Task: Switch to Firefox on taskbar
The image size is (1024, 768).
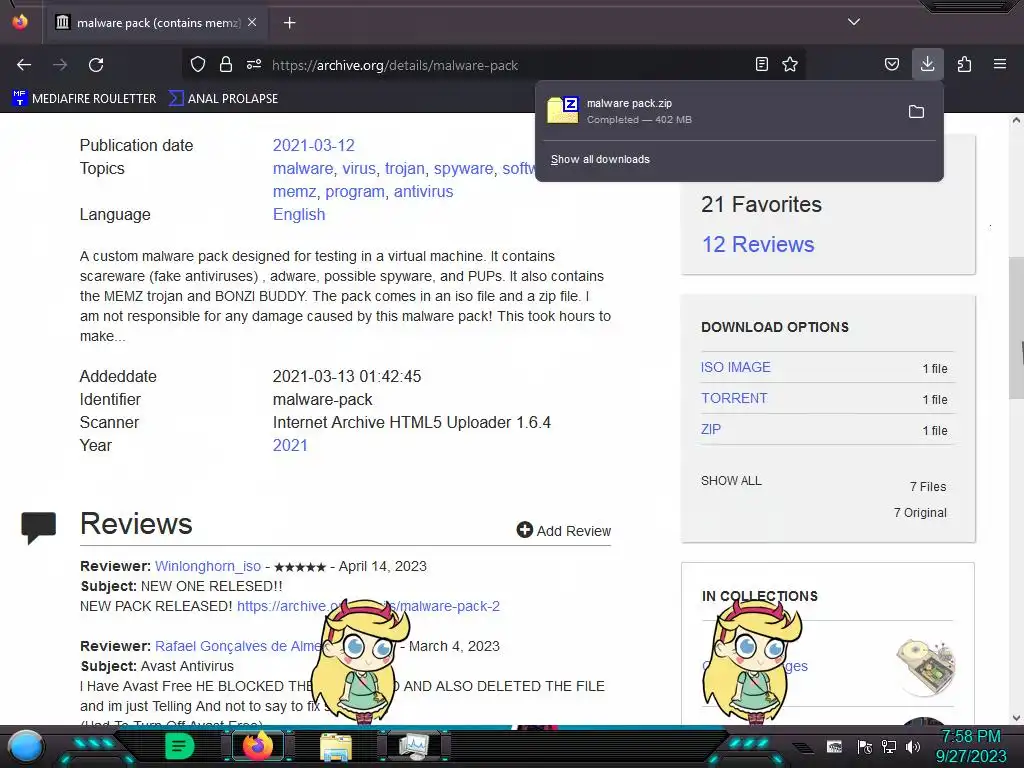Action: click(x=258, y=746)
